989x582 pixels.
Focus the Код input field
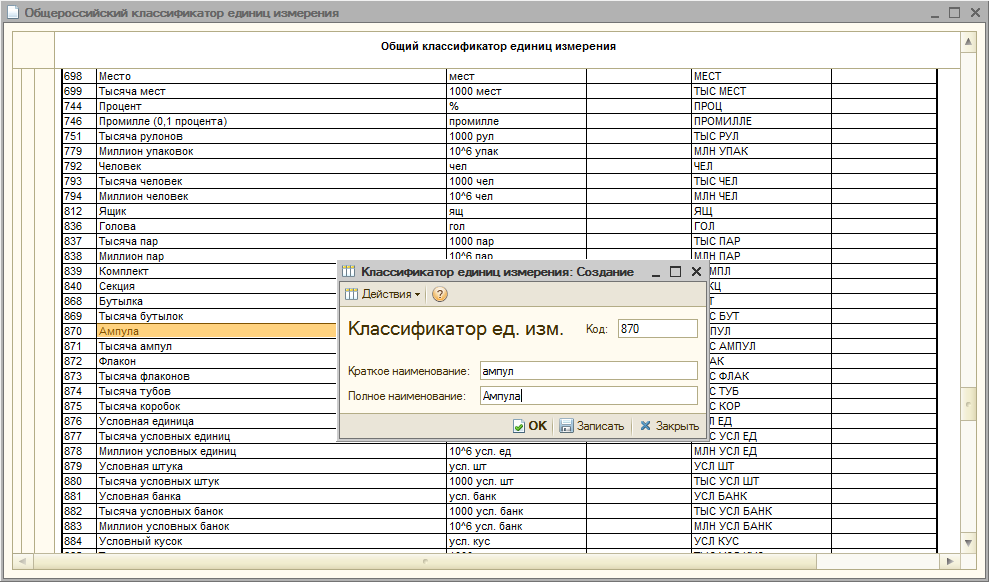656,329
